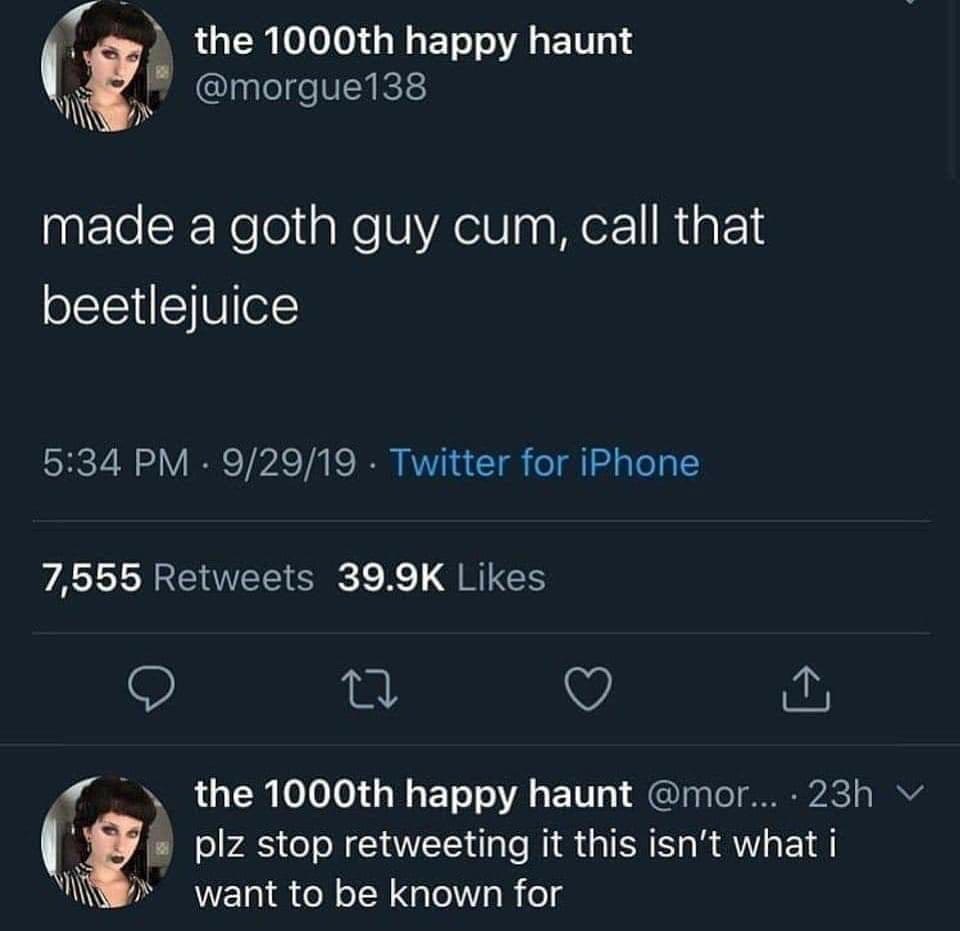Click the Twitter for iPhone source link

(543, 463)
